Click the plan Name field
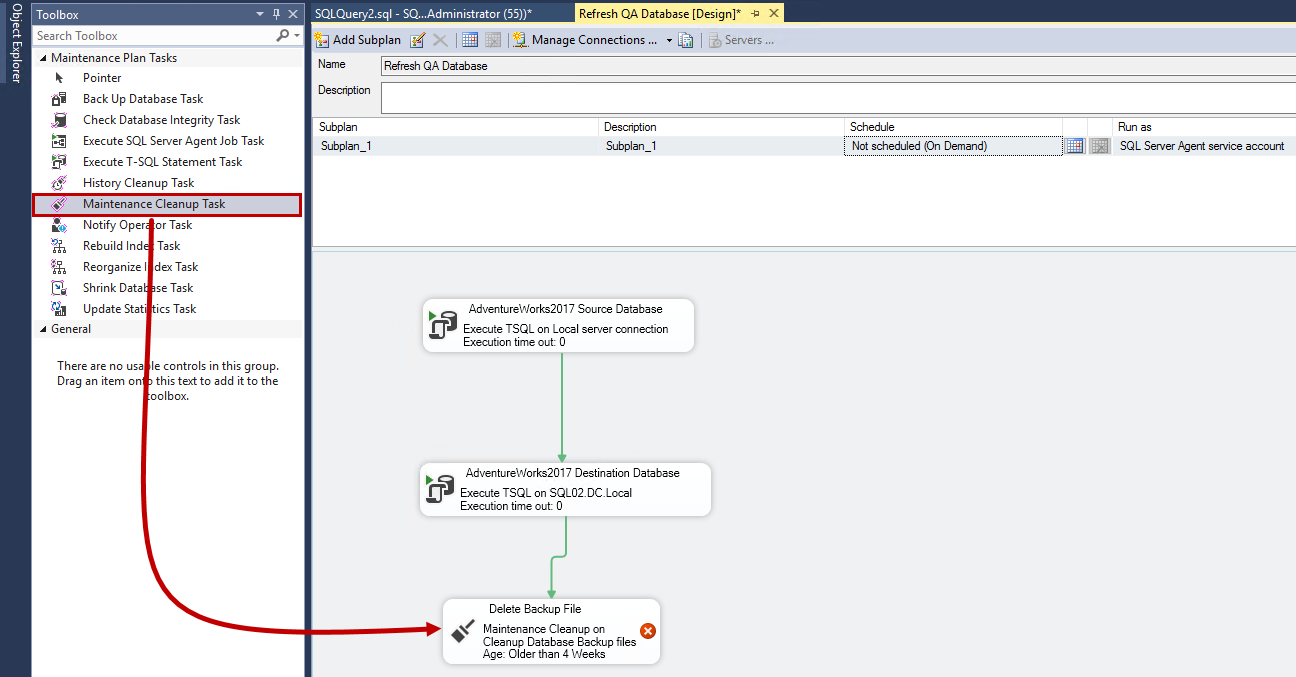 [838, 66]
